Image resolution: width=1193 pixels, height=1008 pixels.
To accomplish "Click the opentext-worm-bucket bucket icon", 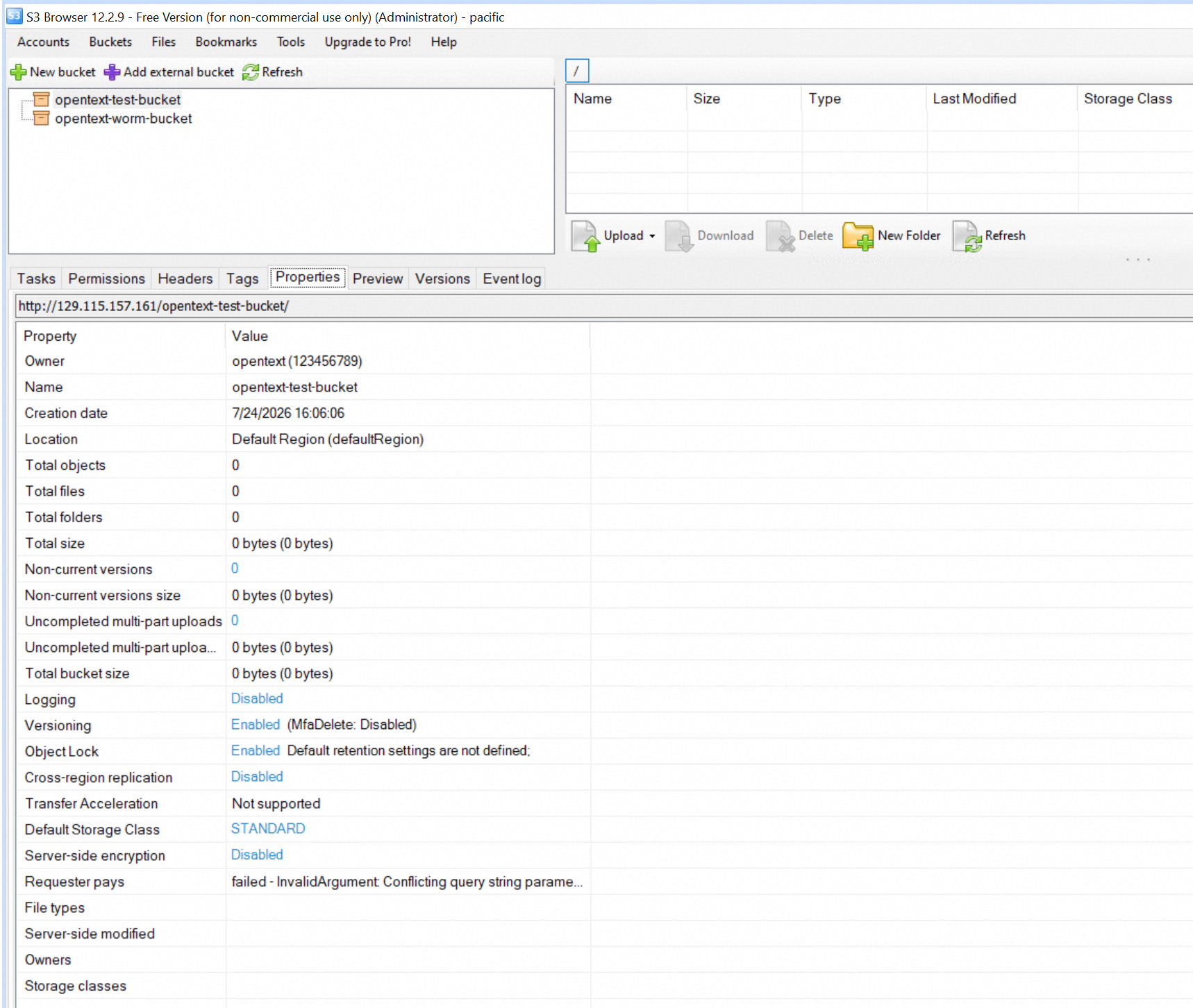I will click(x=42, y=119).
